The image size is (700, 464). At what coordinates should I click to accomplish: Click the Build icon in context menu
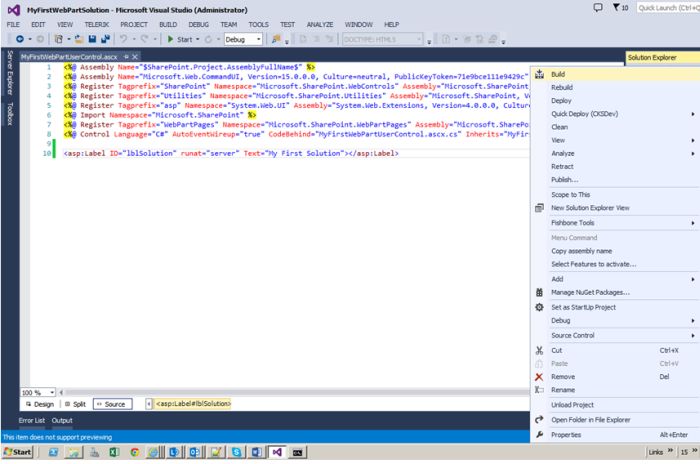coord(540,73)
